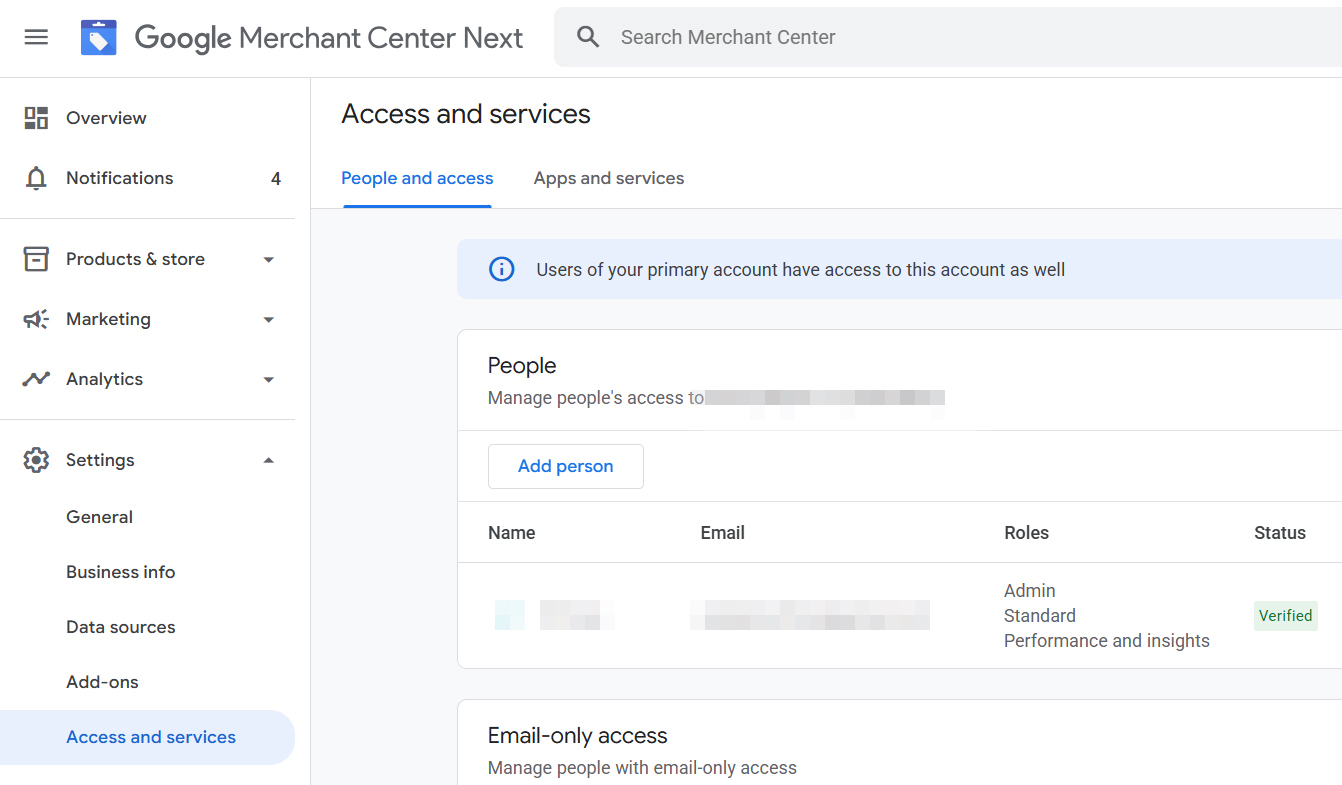Select the Products & store icon
This screenshot has height=785, width=1342.
[x=36, y=258]
